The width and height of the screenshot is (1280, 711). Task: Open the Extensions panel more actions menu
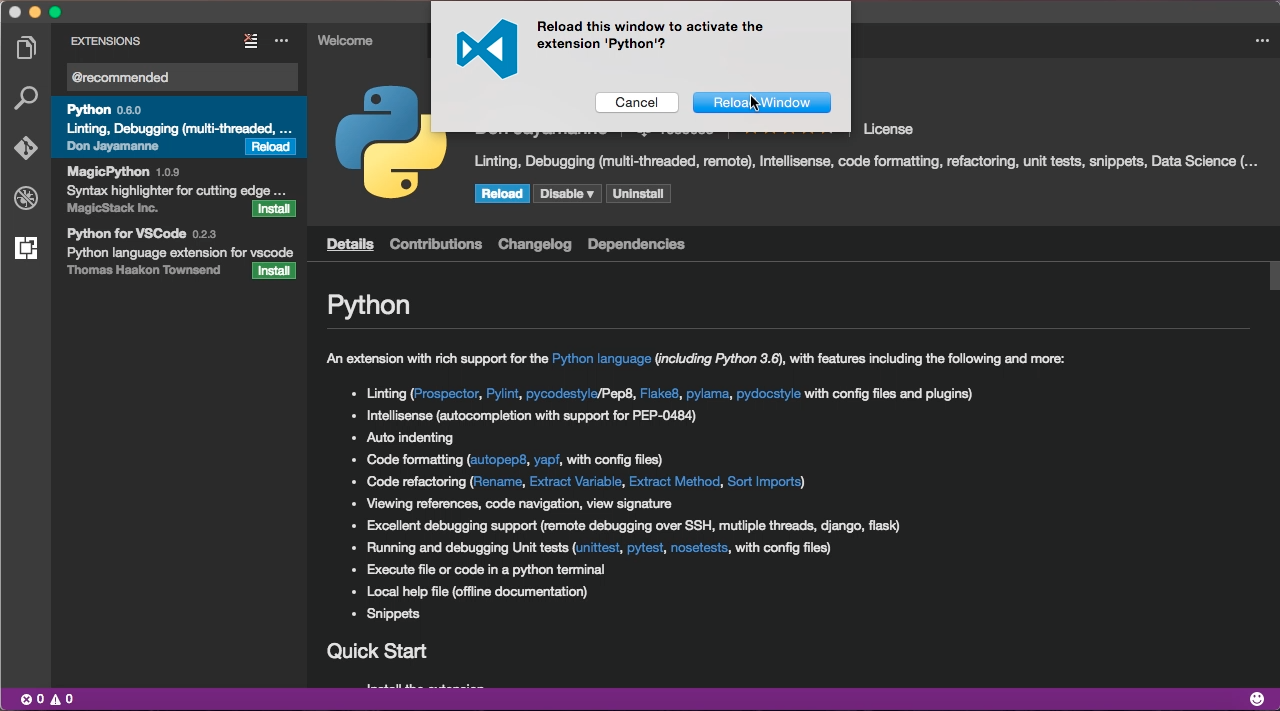coord(281,41)
